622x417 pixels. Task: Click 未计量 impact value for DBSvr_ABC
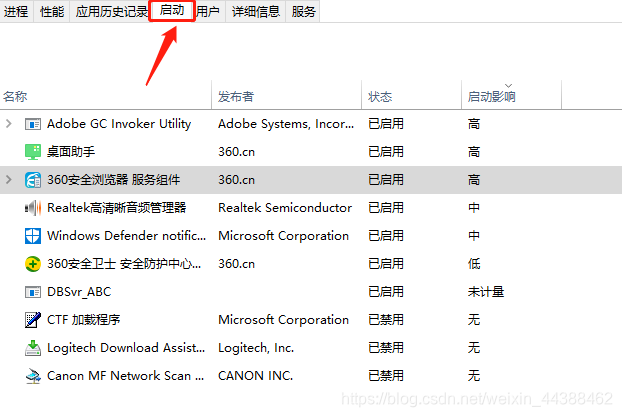click(x=486, y=292)
